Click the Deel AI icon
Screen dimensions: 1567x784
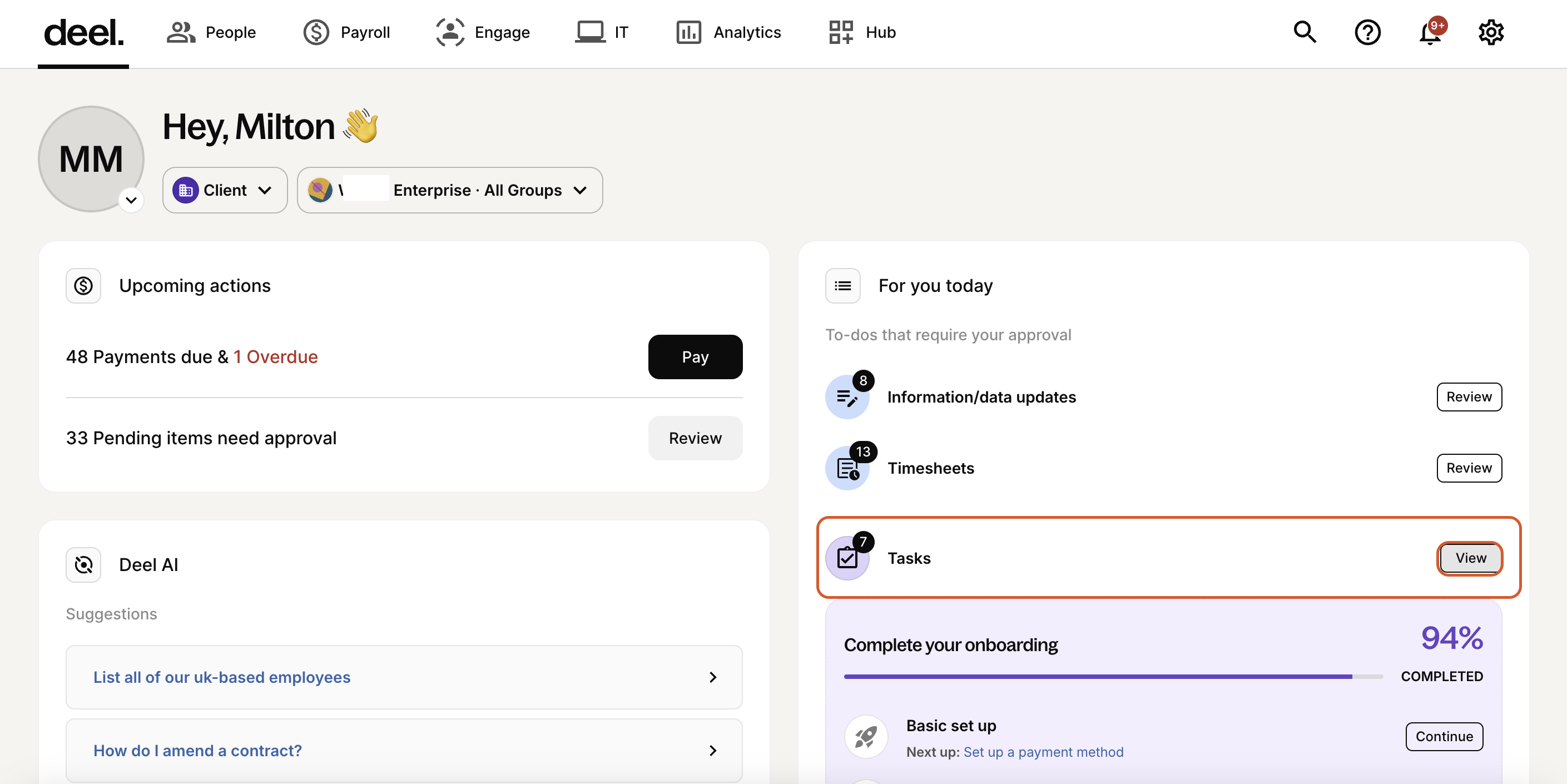pyautogui.click(x=83, y=565)
